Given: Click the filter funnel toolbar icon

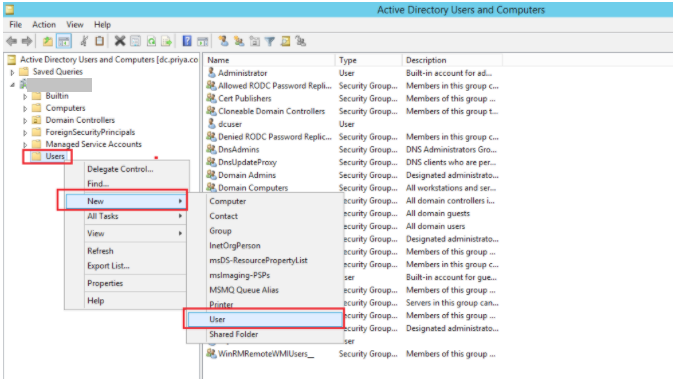Looking at the screenshot, I should tap(270, 41).
